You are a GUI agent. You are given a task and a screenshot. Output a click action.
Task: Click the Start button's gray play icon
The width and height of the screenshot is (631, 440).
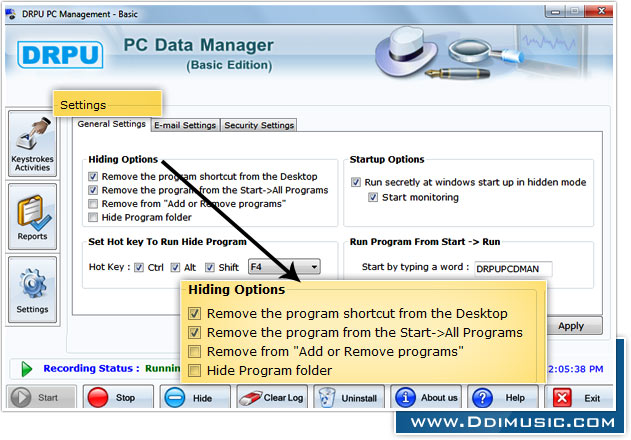click(21, 398)
